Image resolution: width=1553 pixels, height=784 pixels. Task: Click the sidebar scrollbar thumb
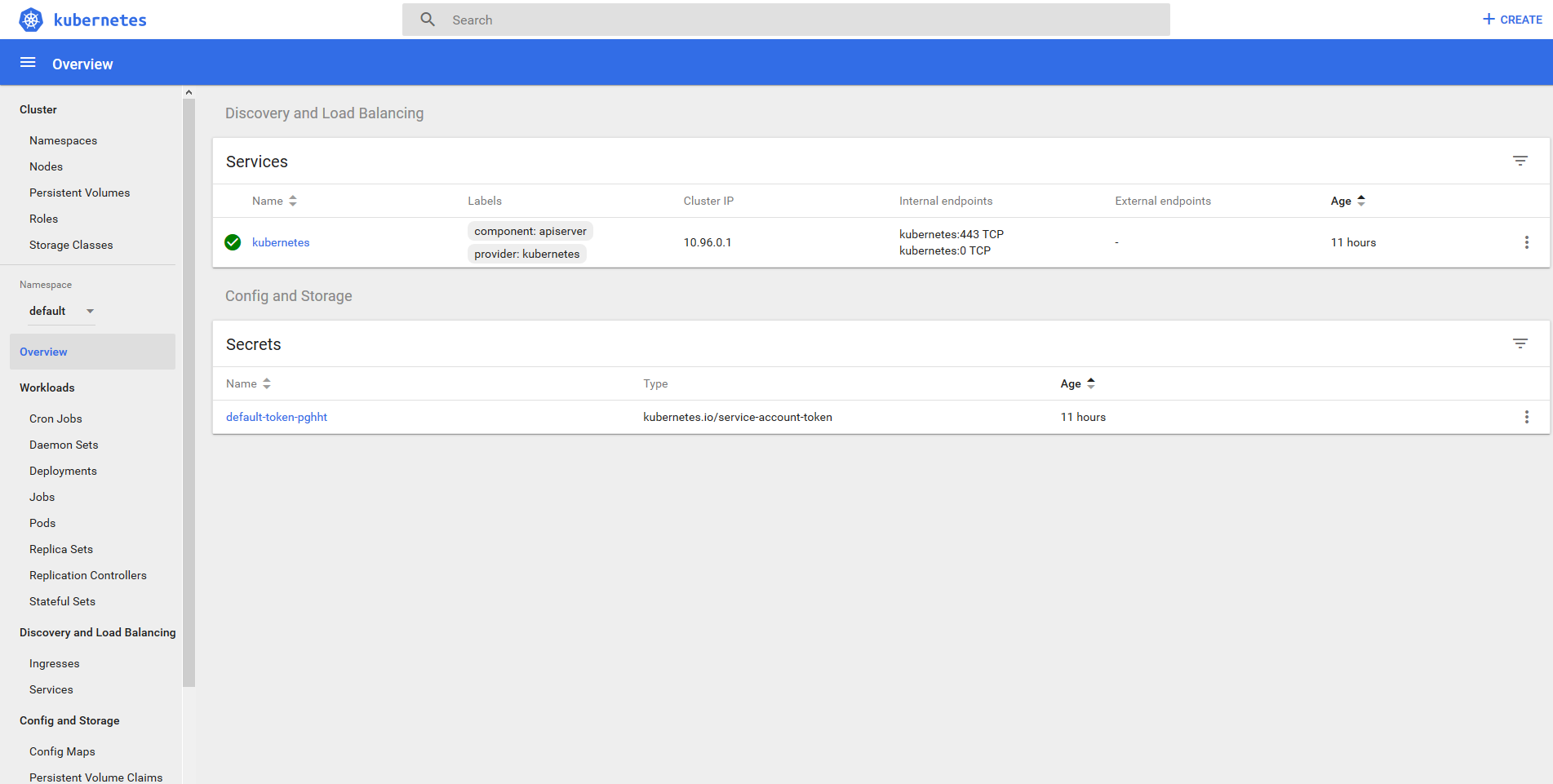(x=189, y=392)
